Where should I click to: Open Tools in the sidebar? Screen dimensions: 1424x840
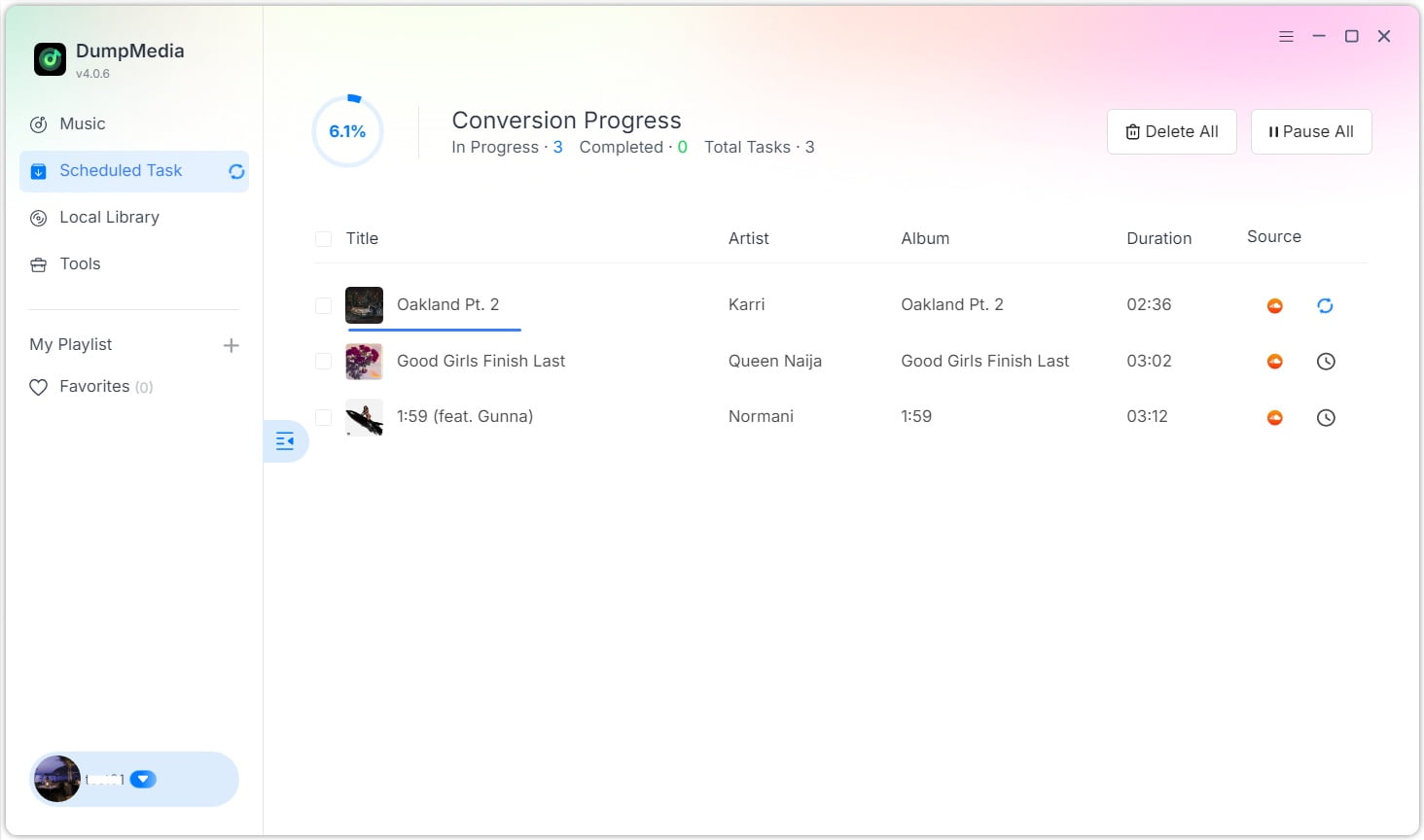click(x=79, y=264)
